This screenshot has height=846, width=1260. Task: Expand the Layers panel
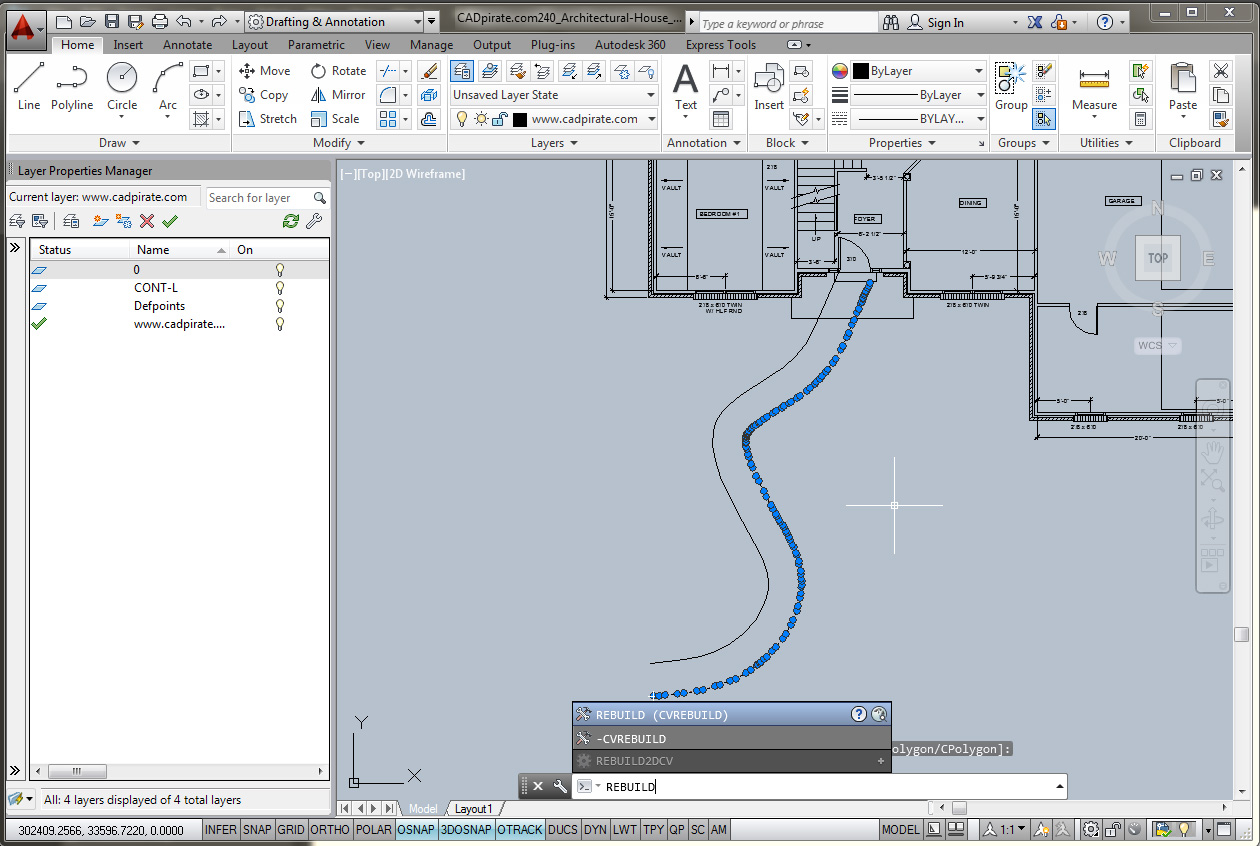(x=554, y=143)
